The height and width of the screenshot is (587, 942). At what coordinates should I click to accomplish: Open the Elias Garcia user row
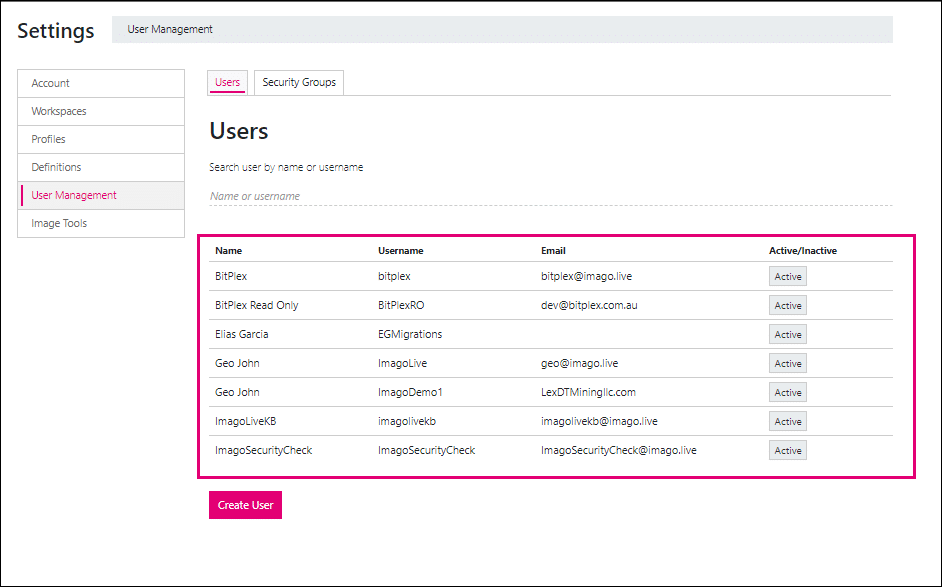[x=550, y=334]
